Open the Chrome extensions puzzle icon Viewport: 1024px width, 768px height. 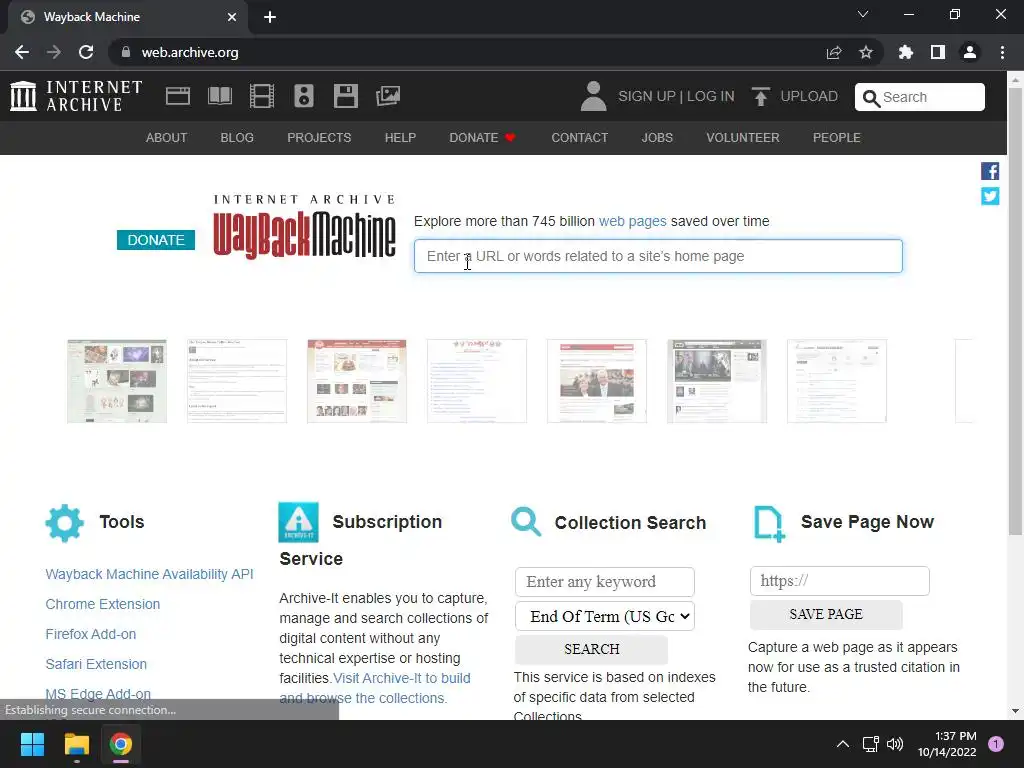pos(906,52)
